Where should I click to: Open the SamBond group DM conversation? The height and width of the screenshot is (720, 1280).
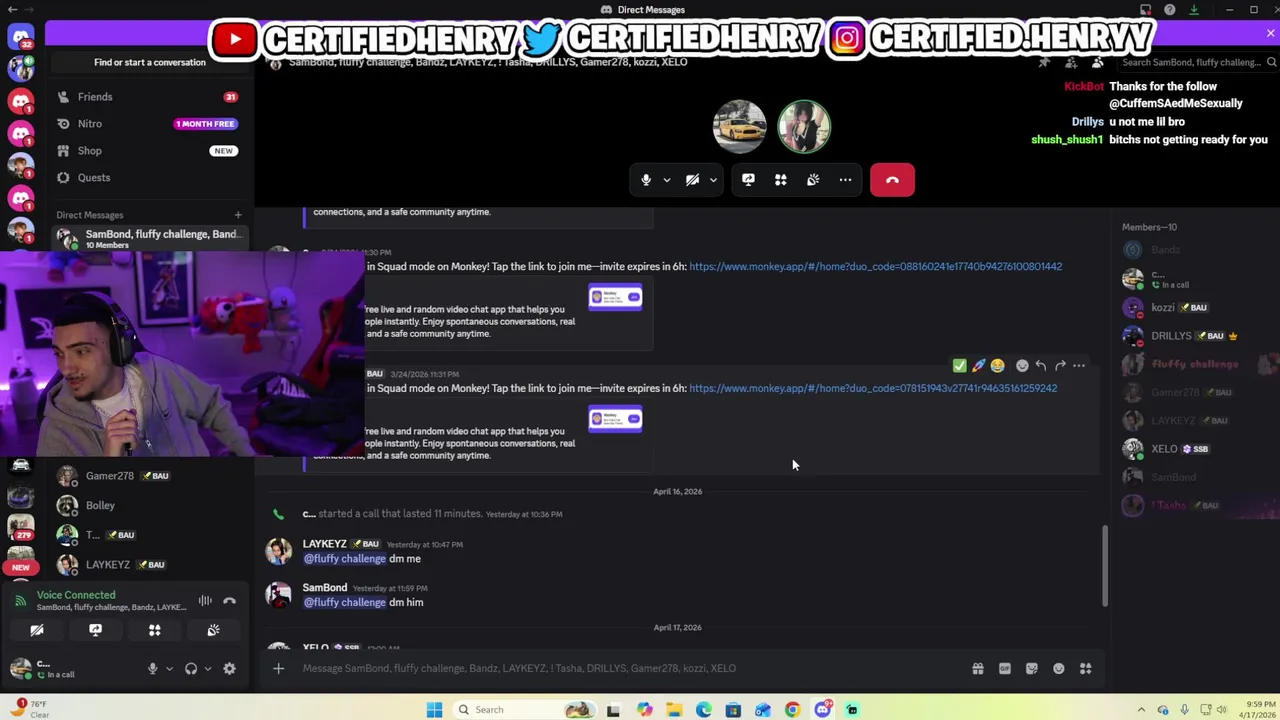click(148, 239)
